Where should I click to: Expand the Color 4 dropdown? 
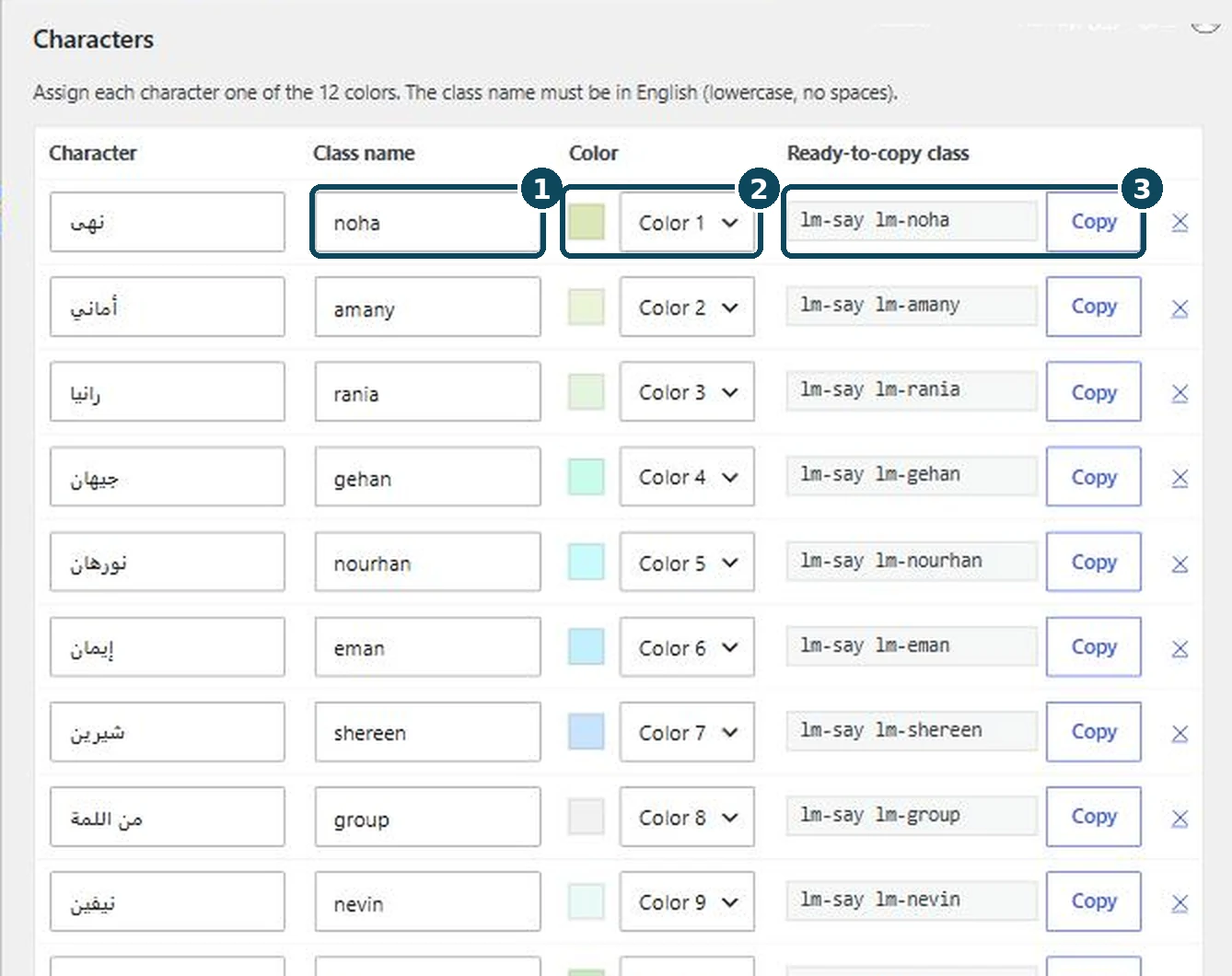click(687, 477)
